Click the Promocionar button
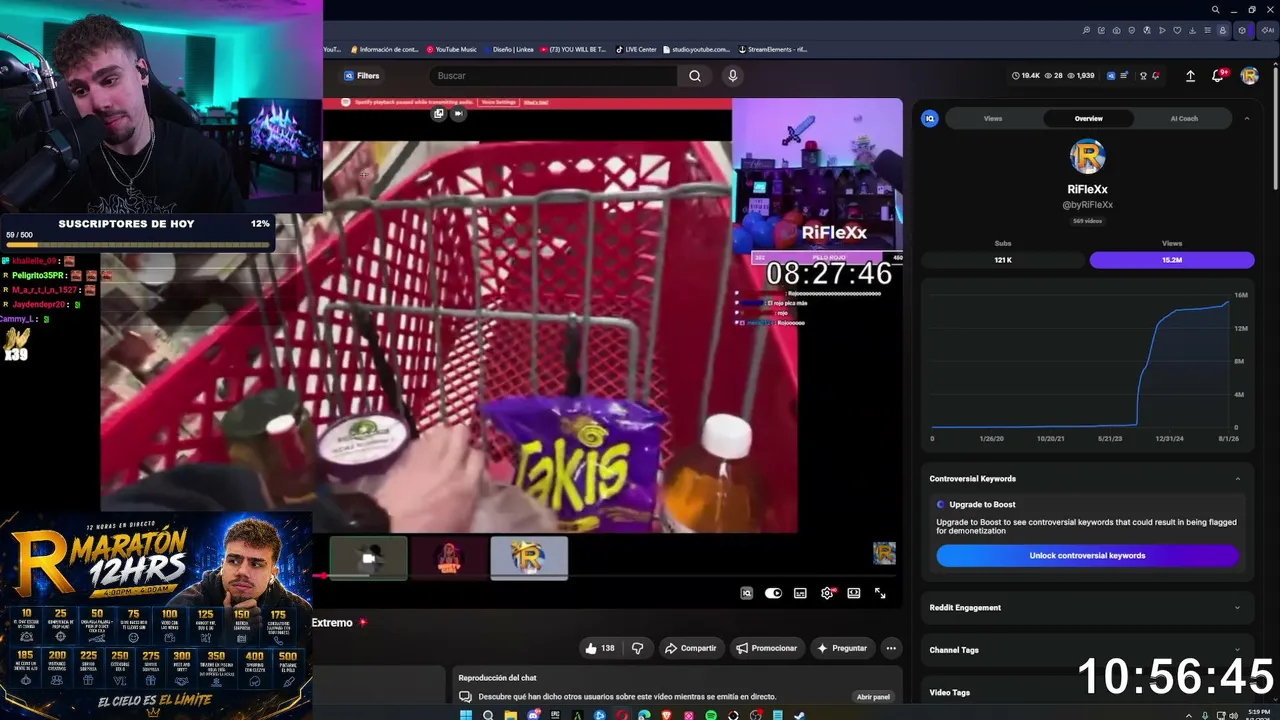Viewport: 1280px width, 720px height. coord(768,648)
